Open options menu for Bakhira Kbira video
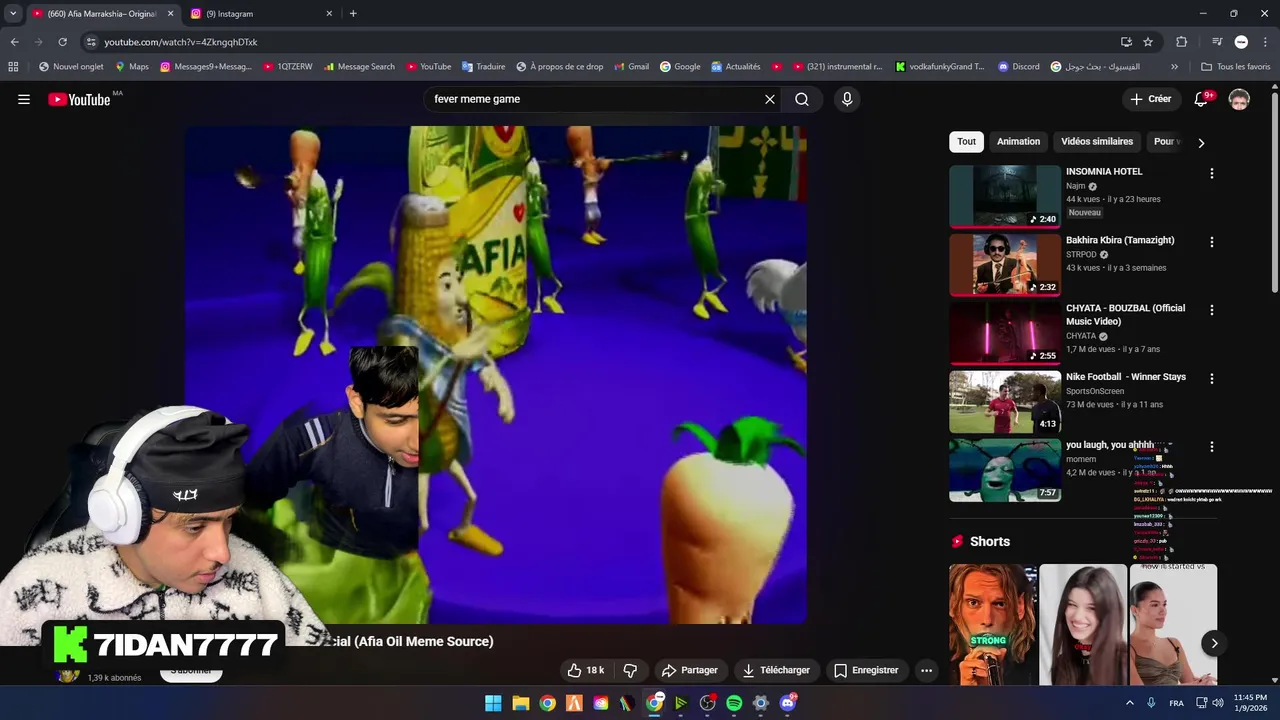1280x720 pixels. [1212, 242]
